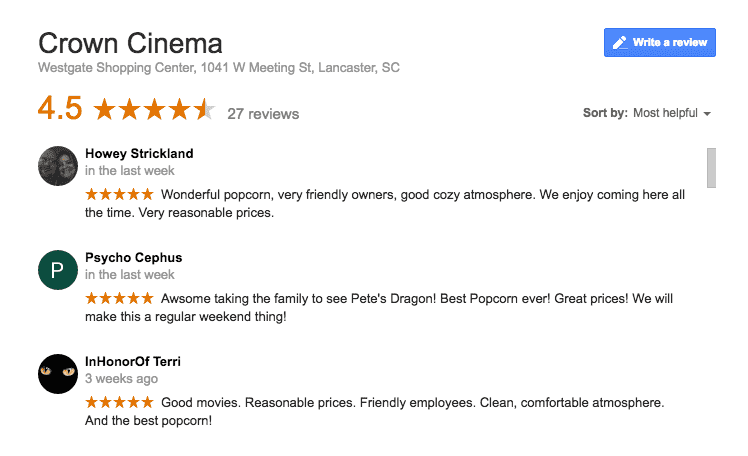
Task: Click the Write a review button
Action: tap(659, 42)
